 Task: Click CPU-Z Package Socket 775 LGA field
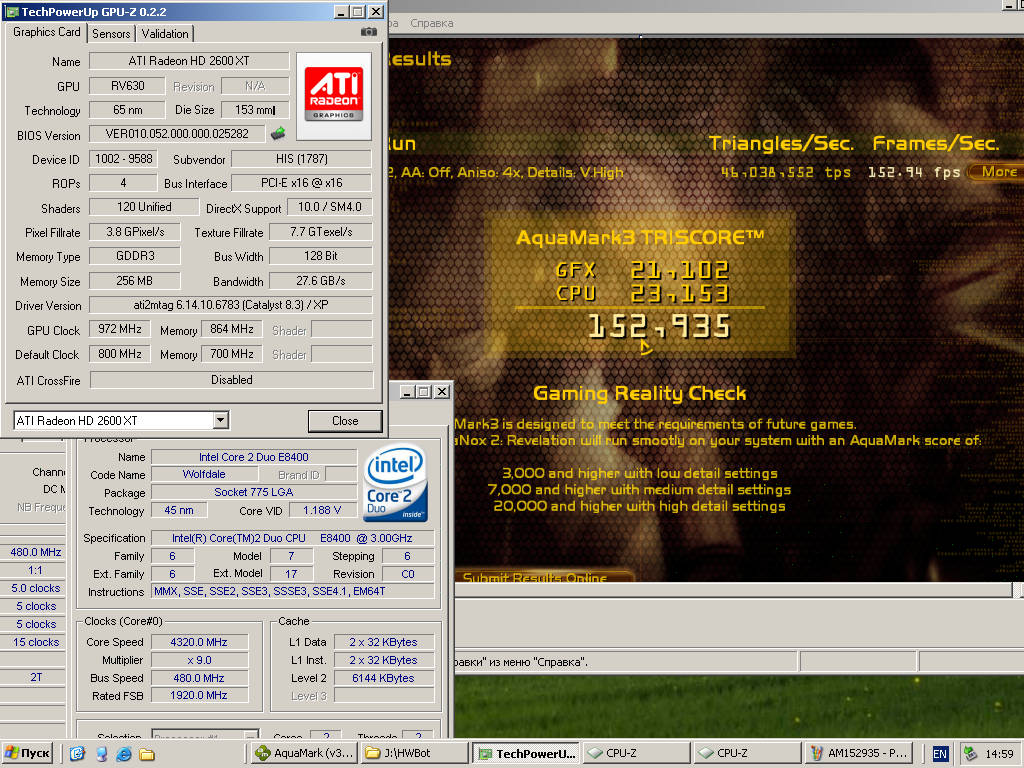pyautogui.click(x=254, y=492)
